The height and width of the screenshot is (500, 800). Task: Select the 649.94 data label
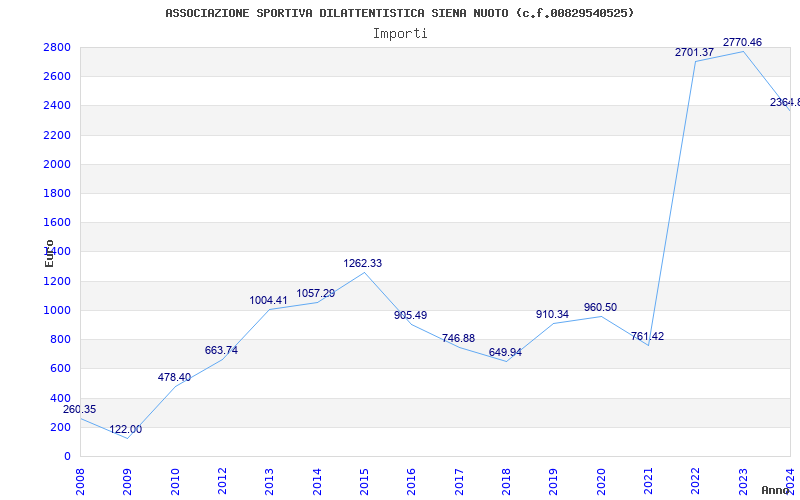tap(505, 353)
